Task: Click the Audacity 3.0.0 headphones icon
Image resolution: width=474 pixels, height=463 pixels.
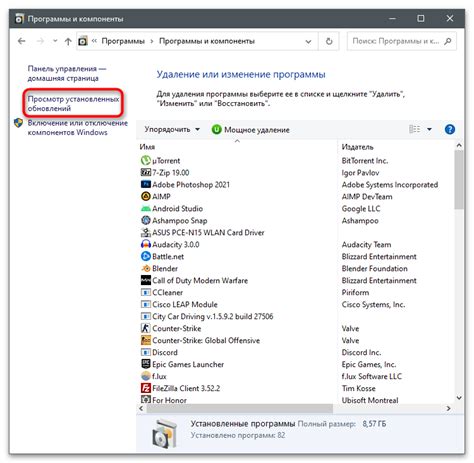Action: 146,245
